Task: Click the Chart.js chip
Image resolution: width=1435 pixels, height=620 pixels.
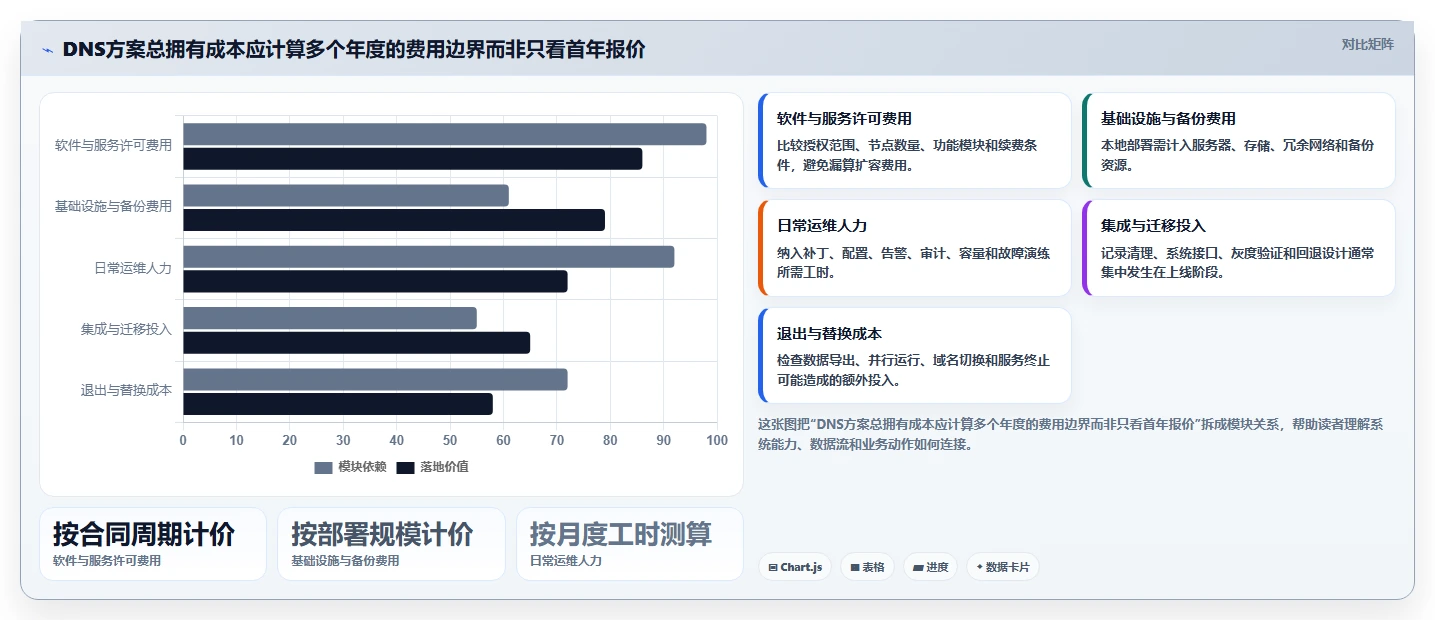Action: (795, 567)
